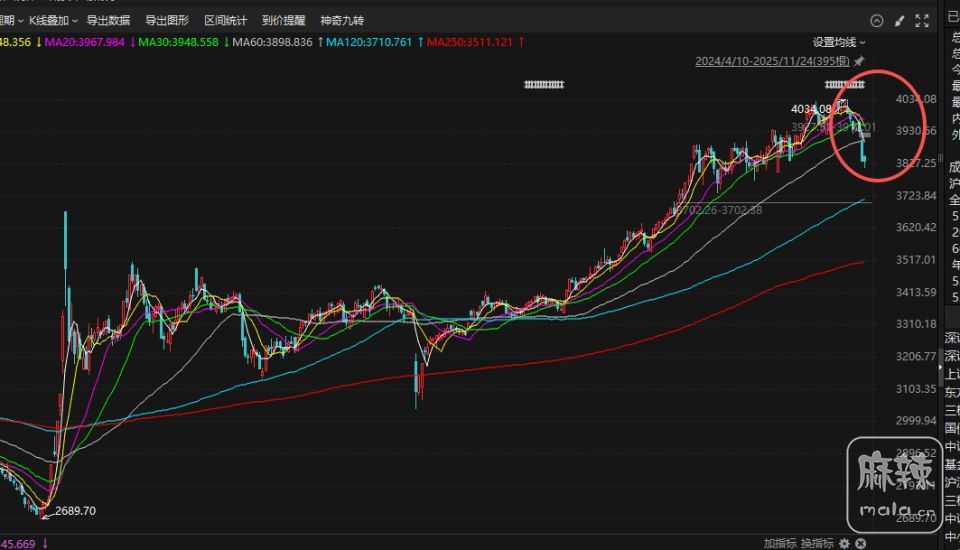Click the circled up-arrow collapse icon
The height and width of the screenshot is (550, 960).
tap(877, 20)
